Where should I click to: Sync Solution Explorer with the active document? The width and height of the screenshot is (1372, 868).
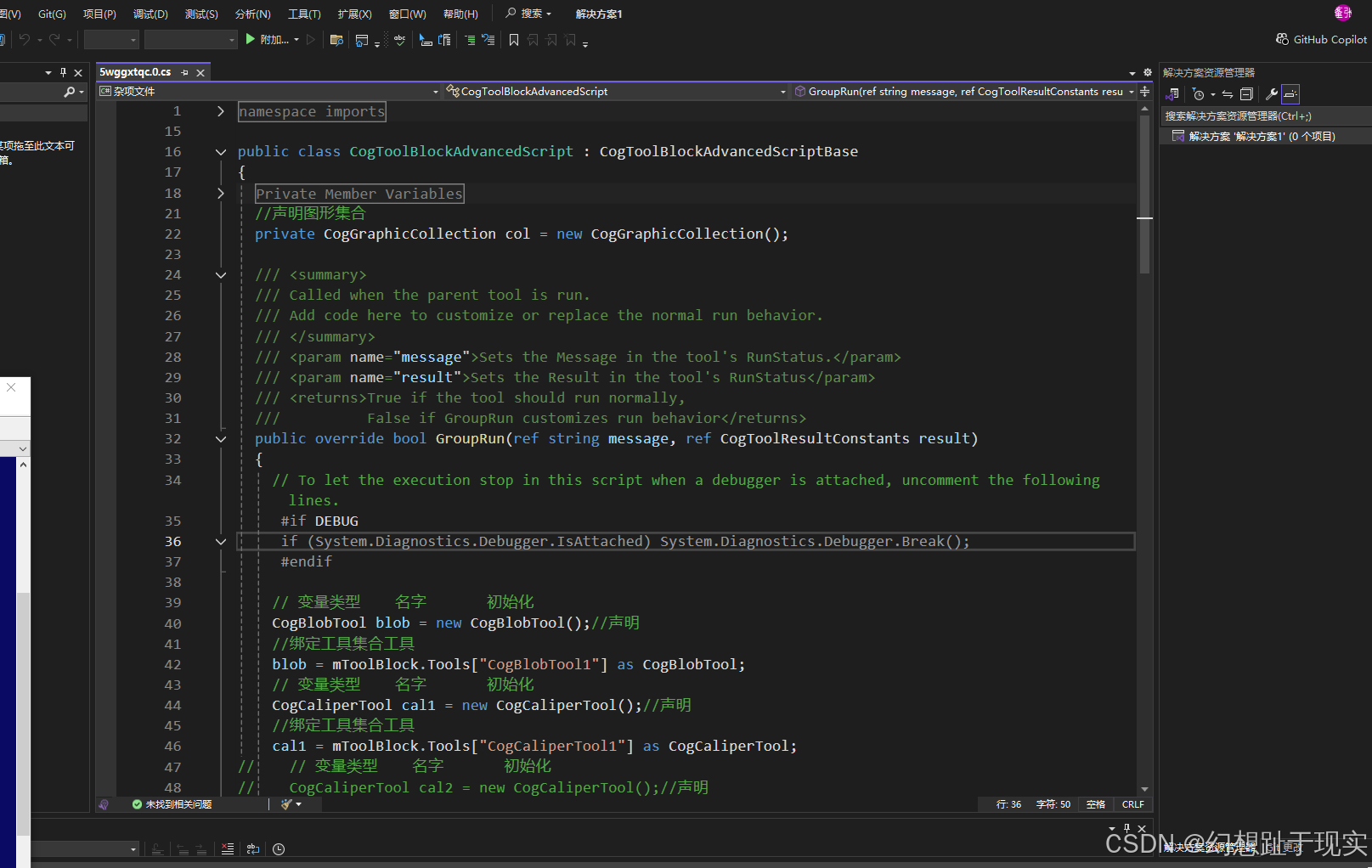[x=1228, y=93]
